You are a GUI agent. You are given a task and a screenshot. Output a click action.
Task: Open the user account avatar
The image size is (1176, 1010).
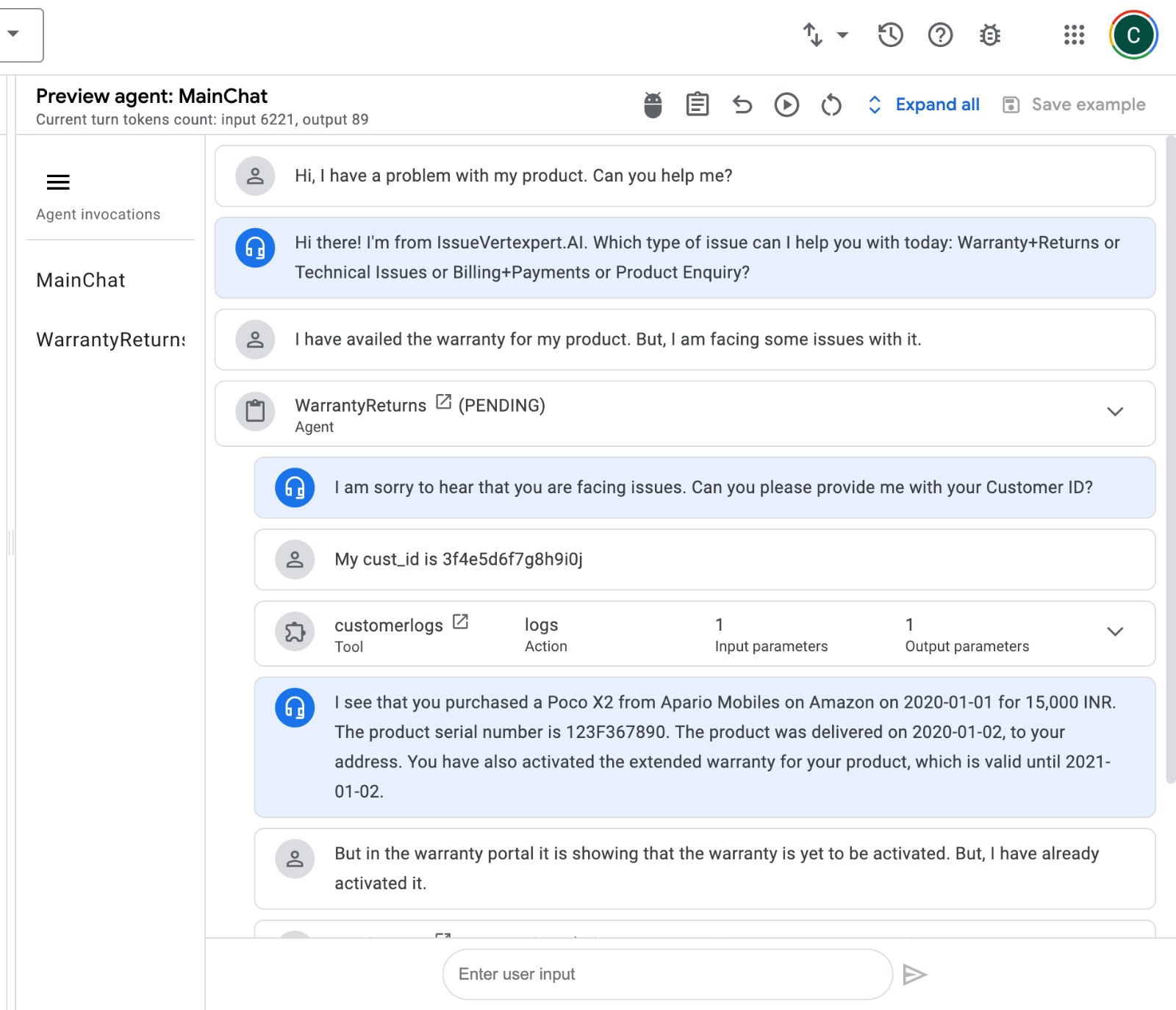(1133, 35)
